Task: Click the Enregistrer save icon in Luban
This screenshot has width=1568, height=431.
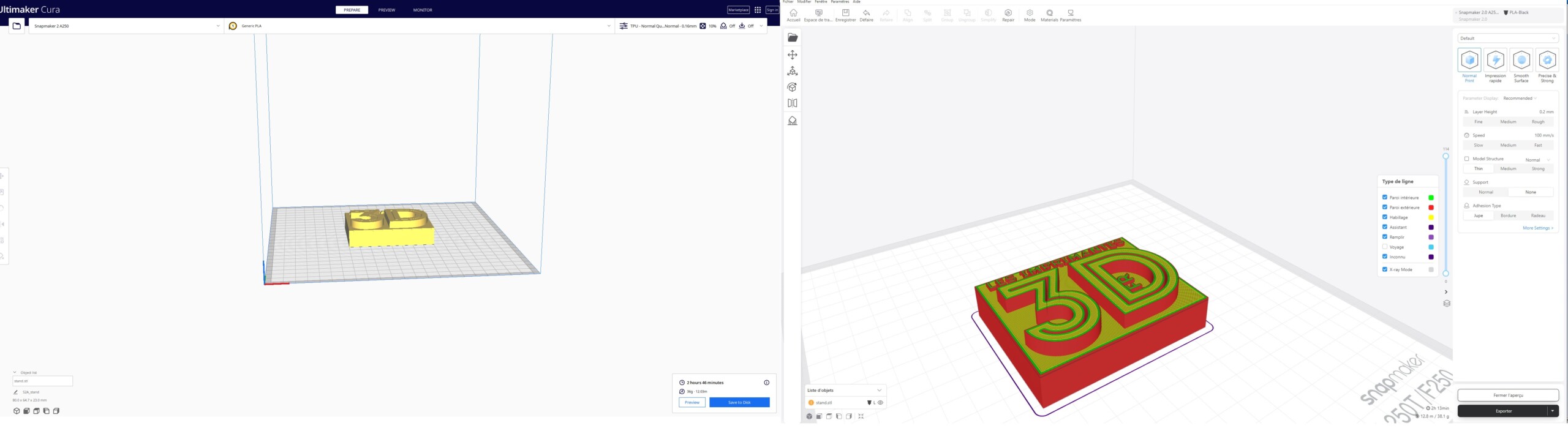Action: pos(845,13)
